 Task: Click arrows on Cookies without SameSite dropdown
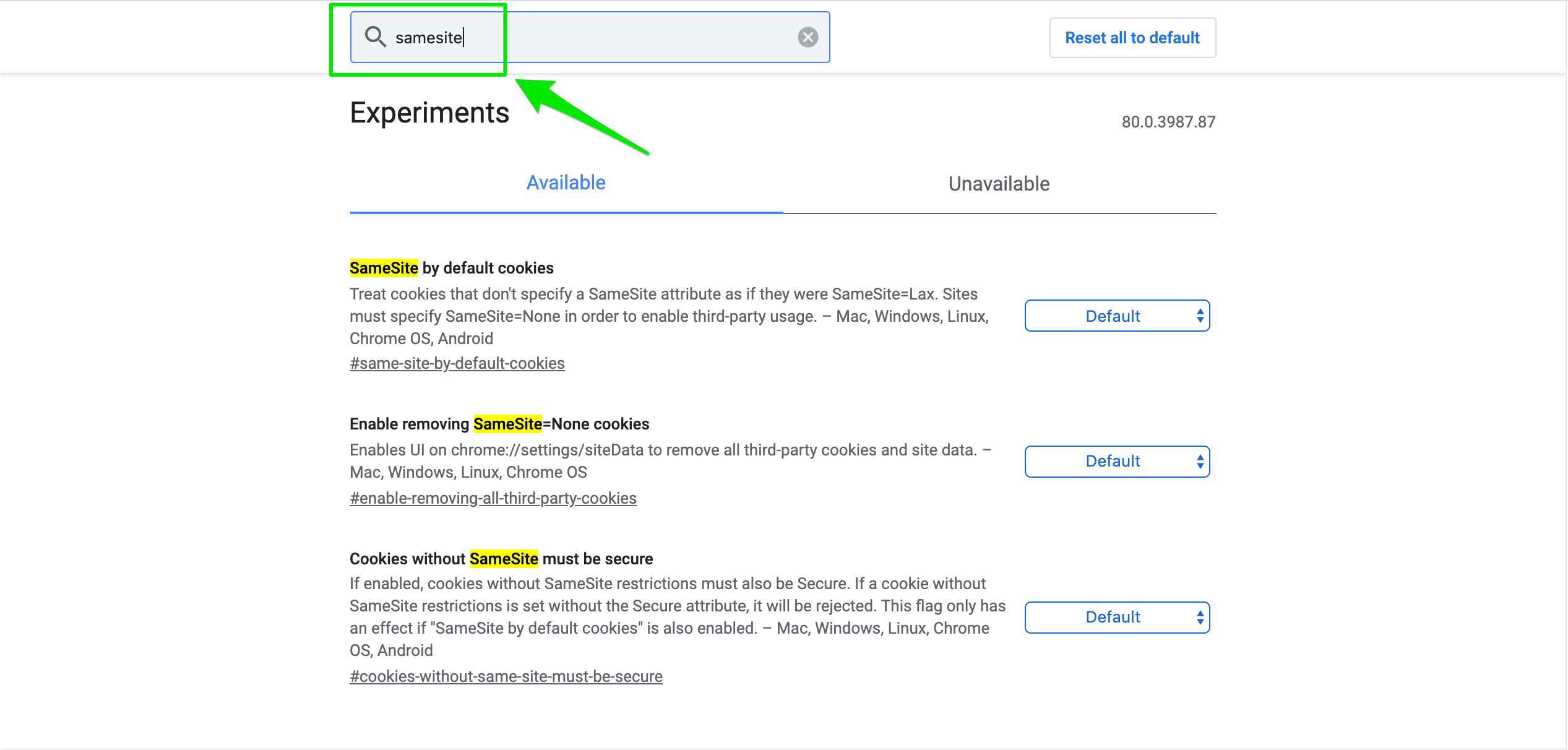click(x=1200, y=618)
